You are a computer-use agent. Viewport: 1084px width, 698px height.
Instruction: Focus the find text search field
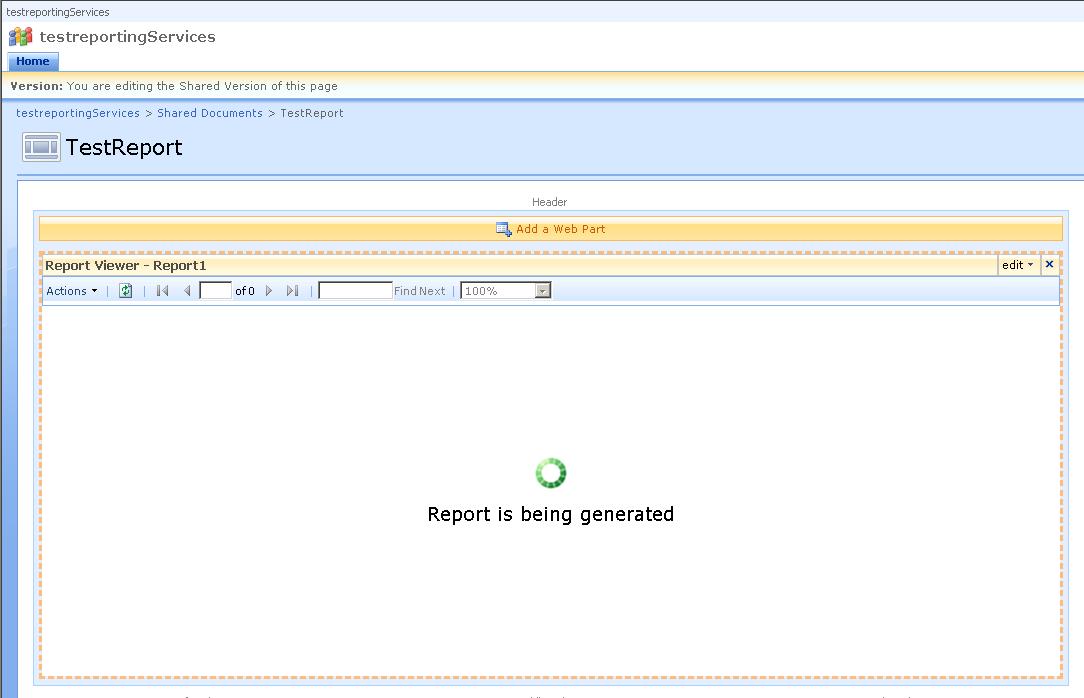355,290
